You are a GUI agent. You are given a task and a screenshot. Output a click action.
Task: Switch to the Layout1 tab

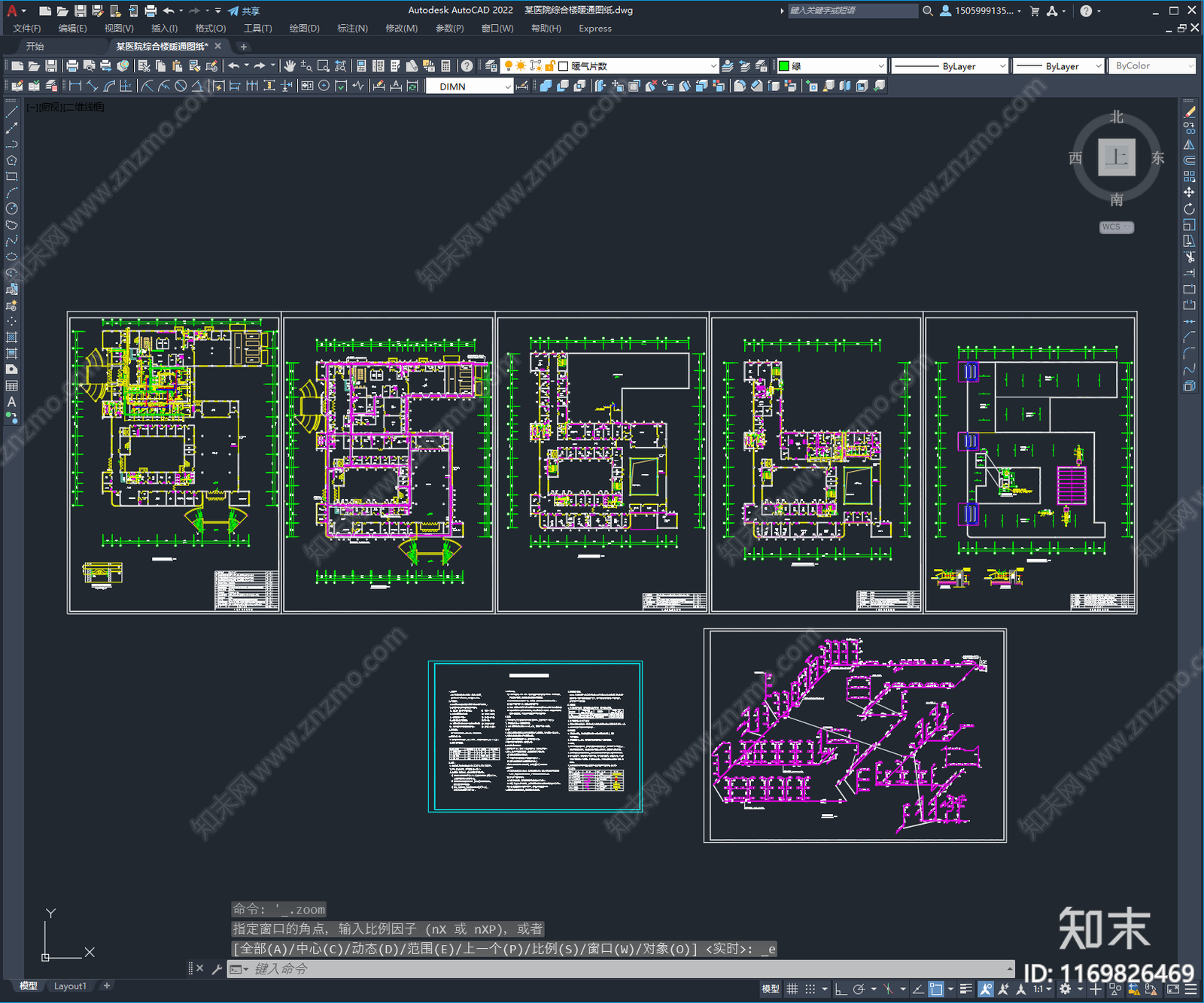click(70, 986)
